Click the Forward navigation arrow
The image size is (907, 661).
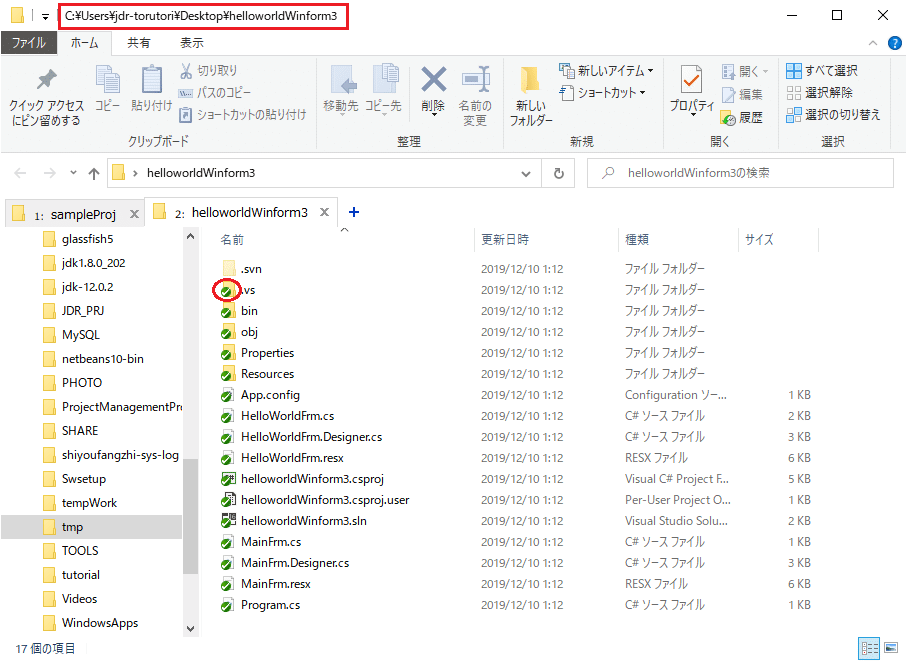(50, 173)
